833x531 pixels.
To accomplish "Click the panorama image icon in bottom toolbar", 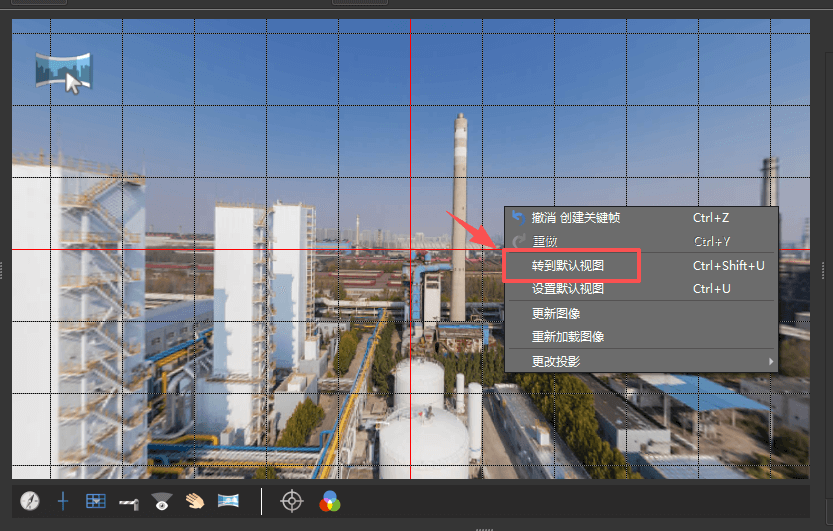I will click(x=228, y=501).
